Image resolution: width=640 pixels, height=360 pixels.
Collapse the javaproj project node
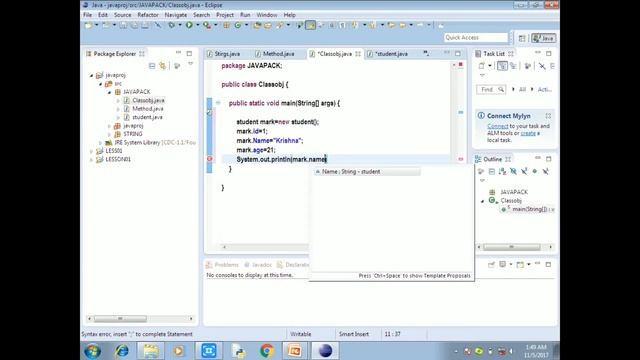click(x=92, y=76)
